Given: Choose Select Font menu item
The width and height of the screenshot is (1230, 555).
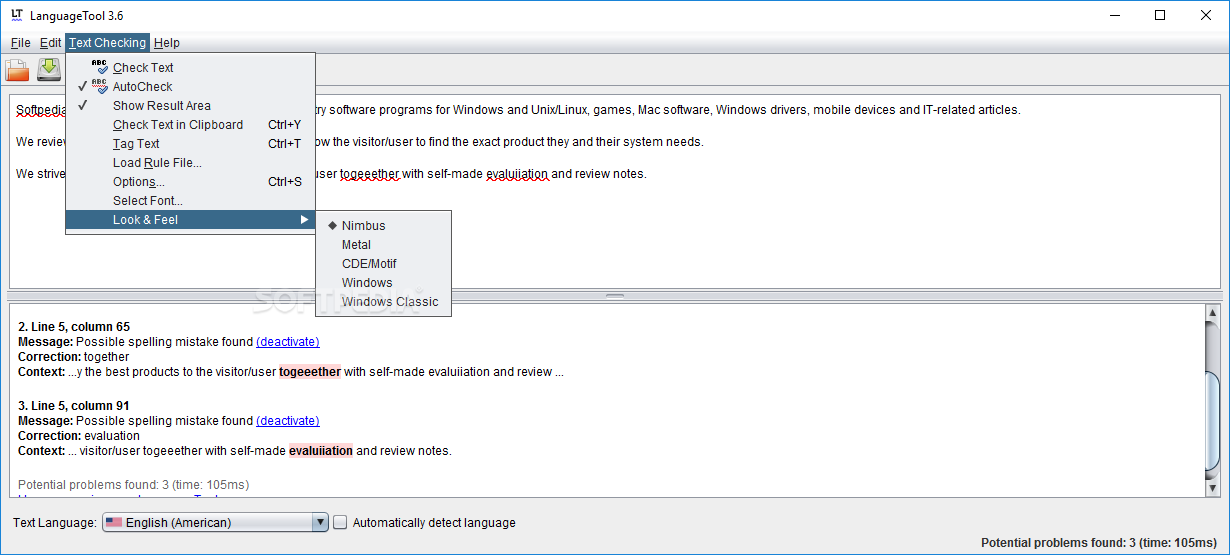Looking at the screenshot, I should [x=190, y=201].
